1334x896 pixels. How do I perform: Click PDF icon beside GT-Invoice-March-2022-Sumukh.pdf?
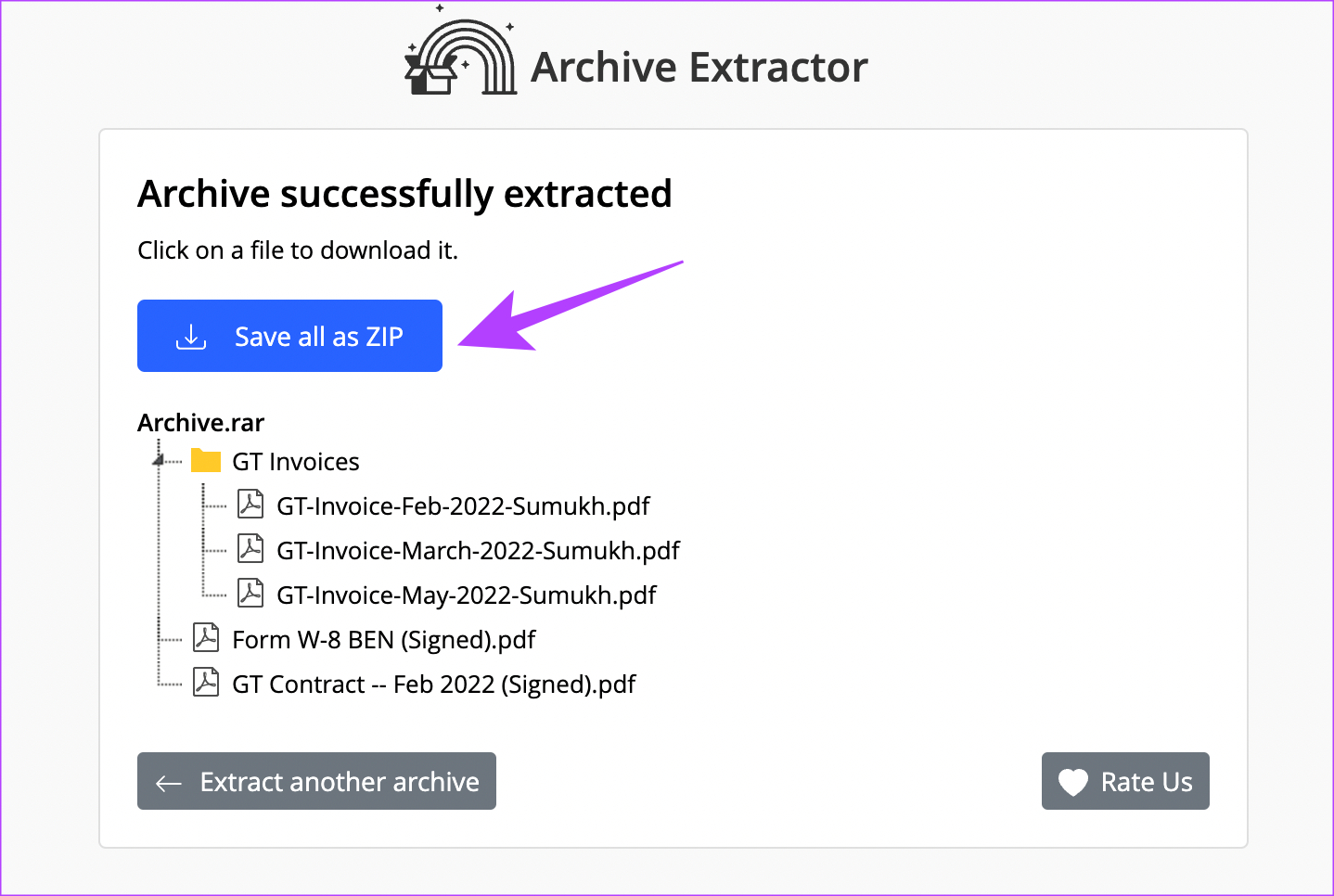pyautogui.click(x=250, y=550)
